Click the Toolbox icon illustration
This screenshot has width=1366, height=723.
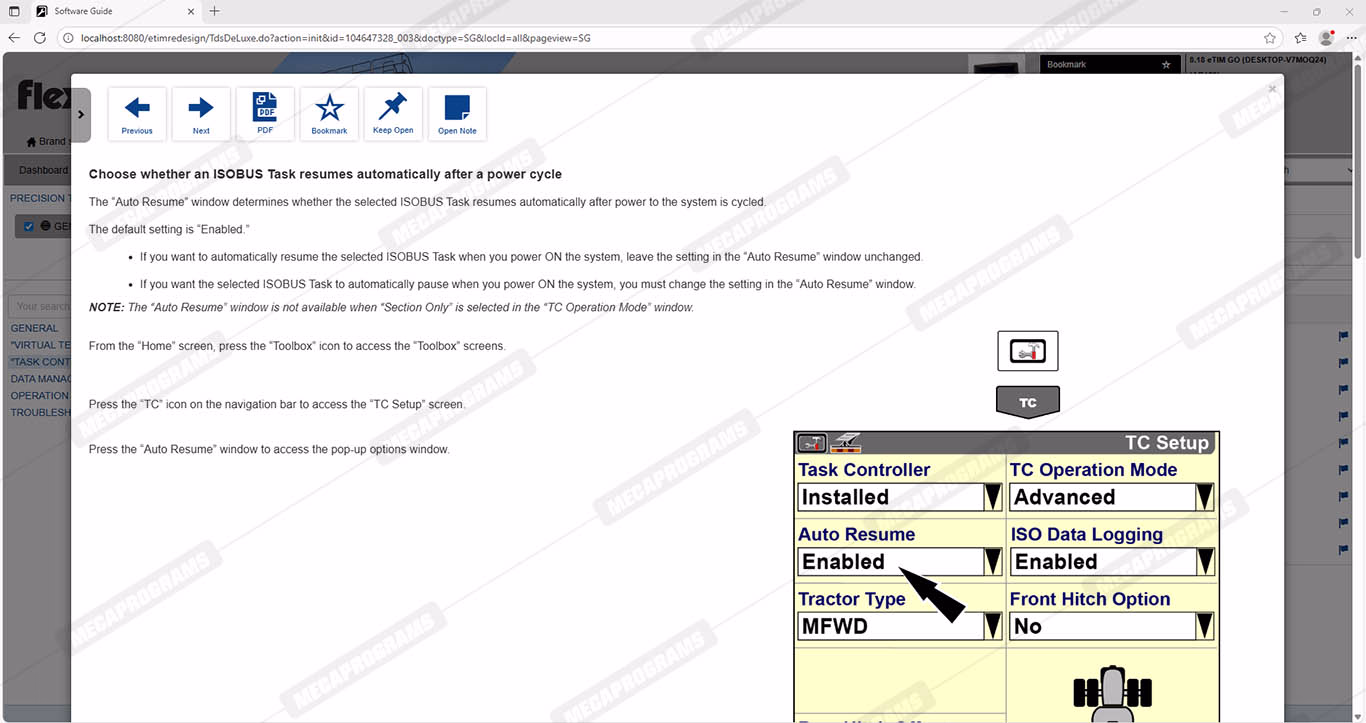point(1027,351)
